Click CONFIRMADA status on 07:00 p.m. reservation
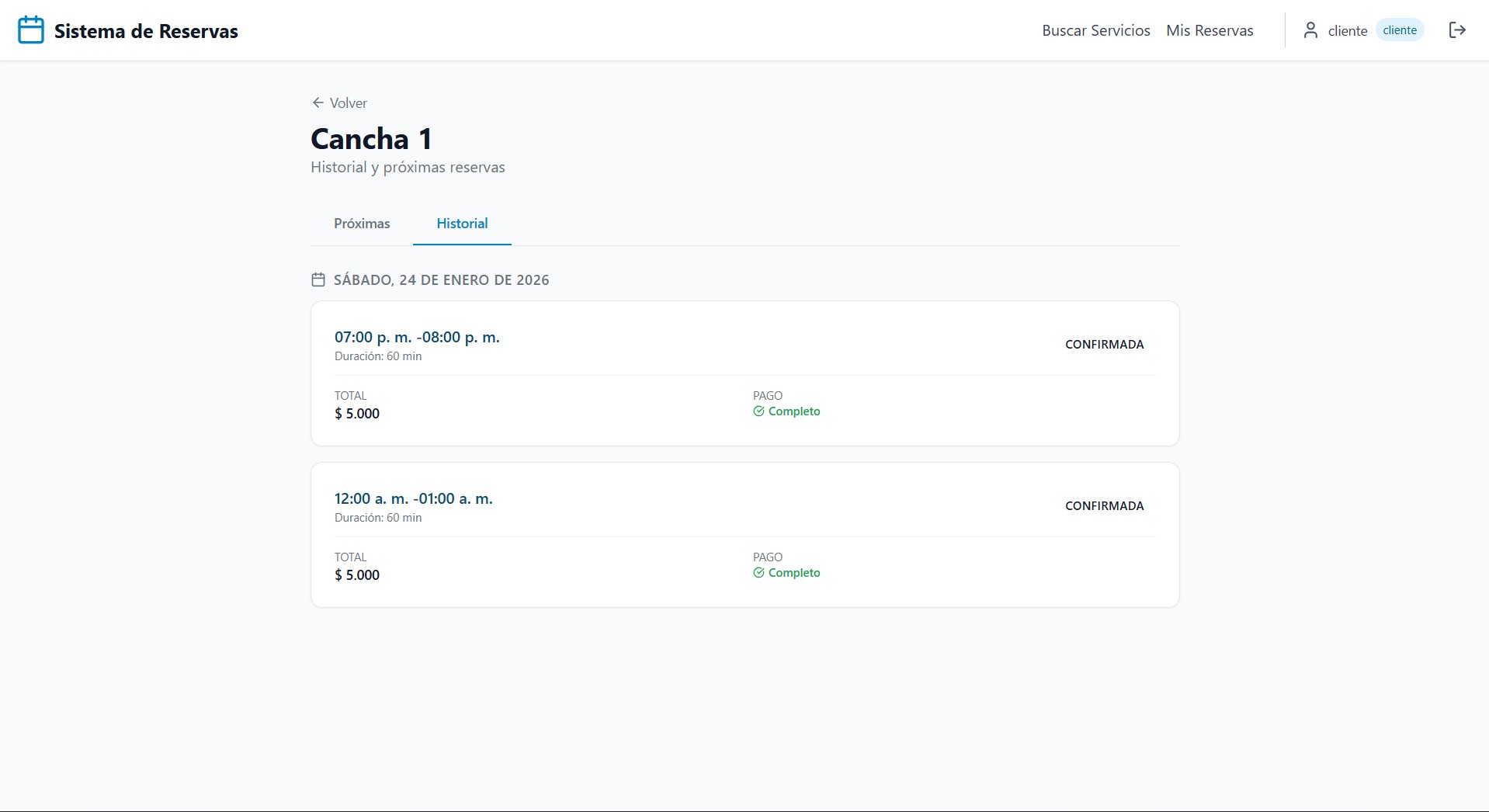Image resolution: width=1489 pixels, height=812 pixels. [x=1104, y=345]
